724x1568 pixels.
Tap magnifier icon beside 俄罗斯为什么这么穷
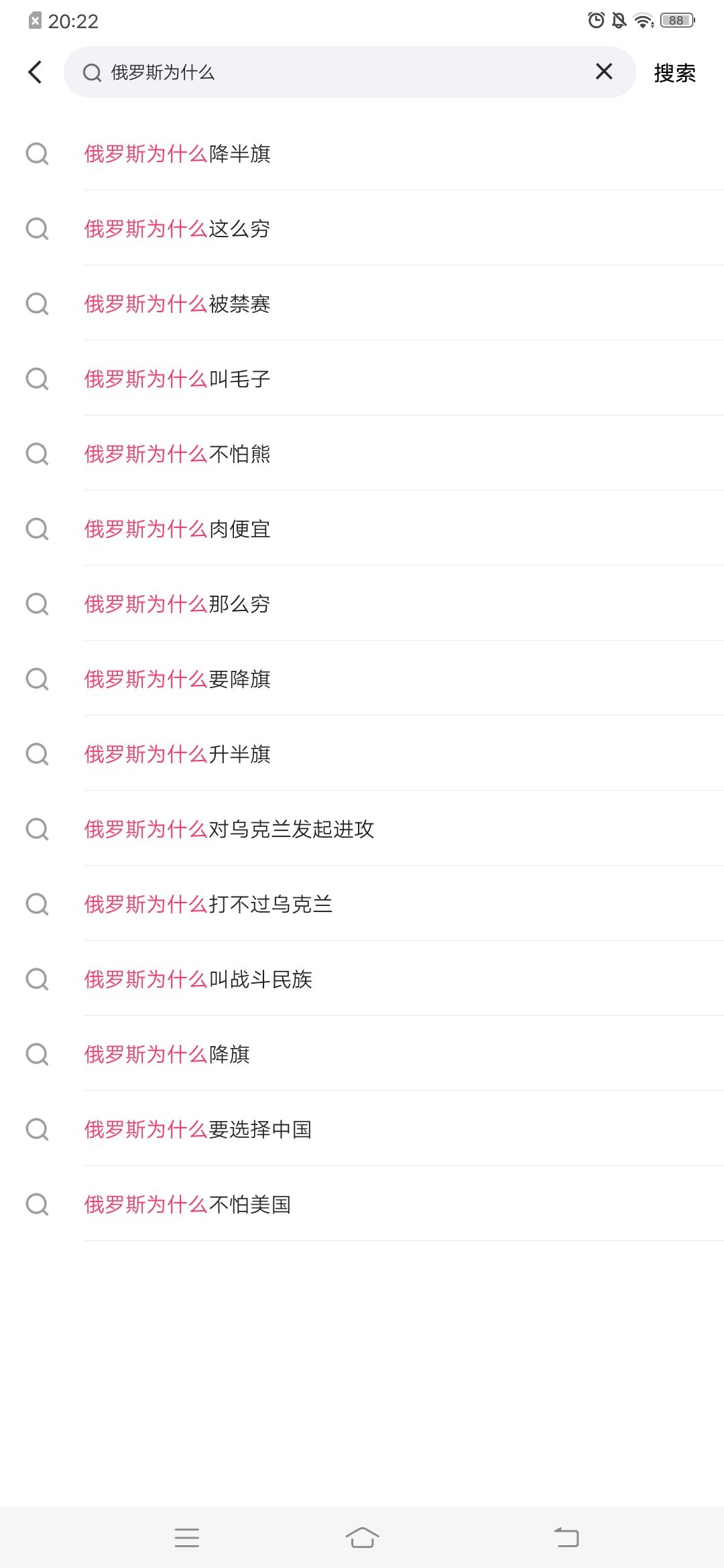coord(37,229)
